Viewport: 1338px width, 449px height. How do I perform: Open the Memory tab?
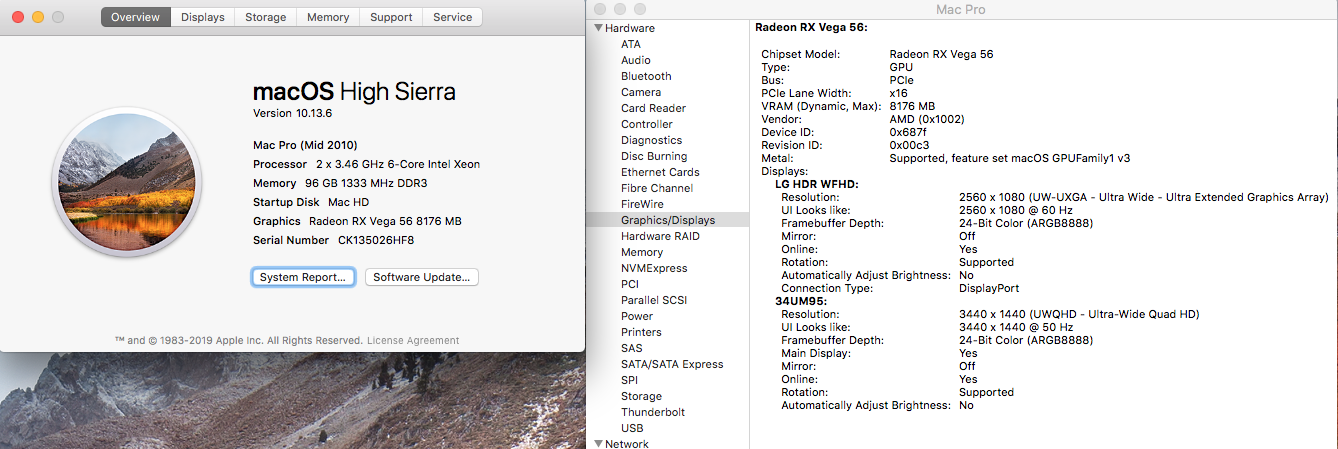(328, 17)
